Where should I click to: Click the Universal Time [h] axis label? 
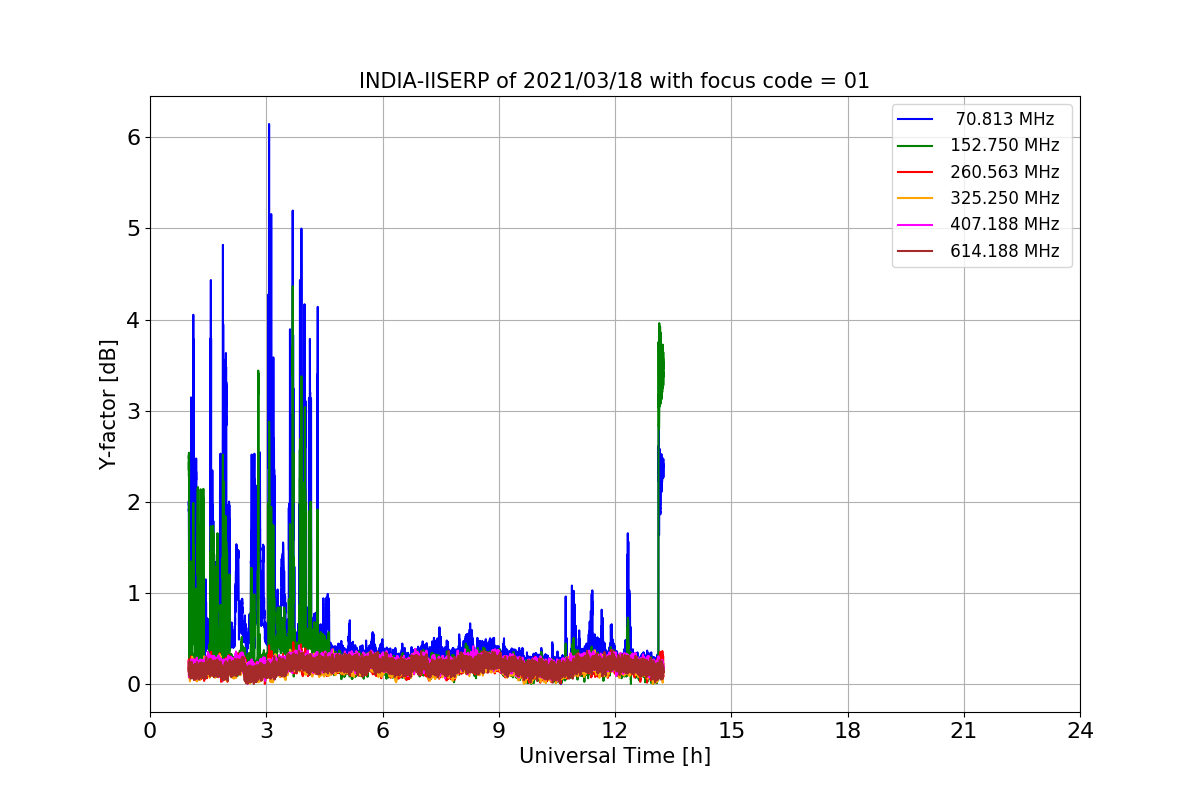(615, 756)
